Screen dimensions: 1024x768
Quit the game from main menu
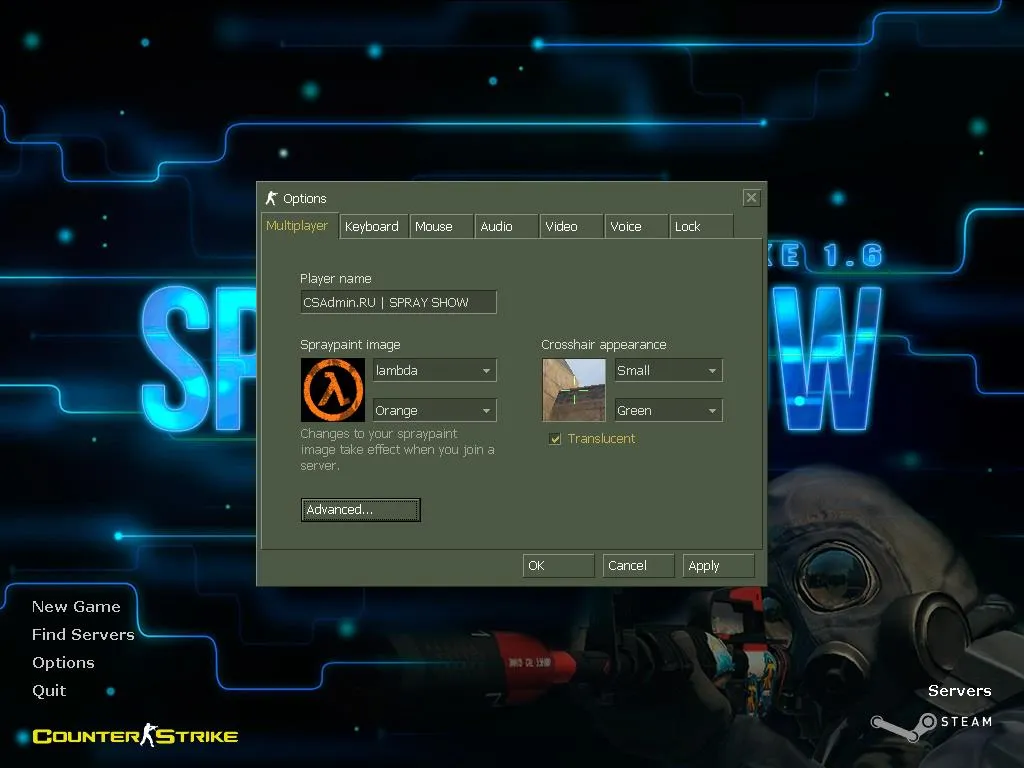49,691
